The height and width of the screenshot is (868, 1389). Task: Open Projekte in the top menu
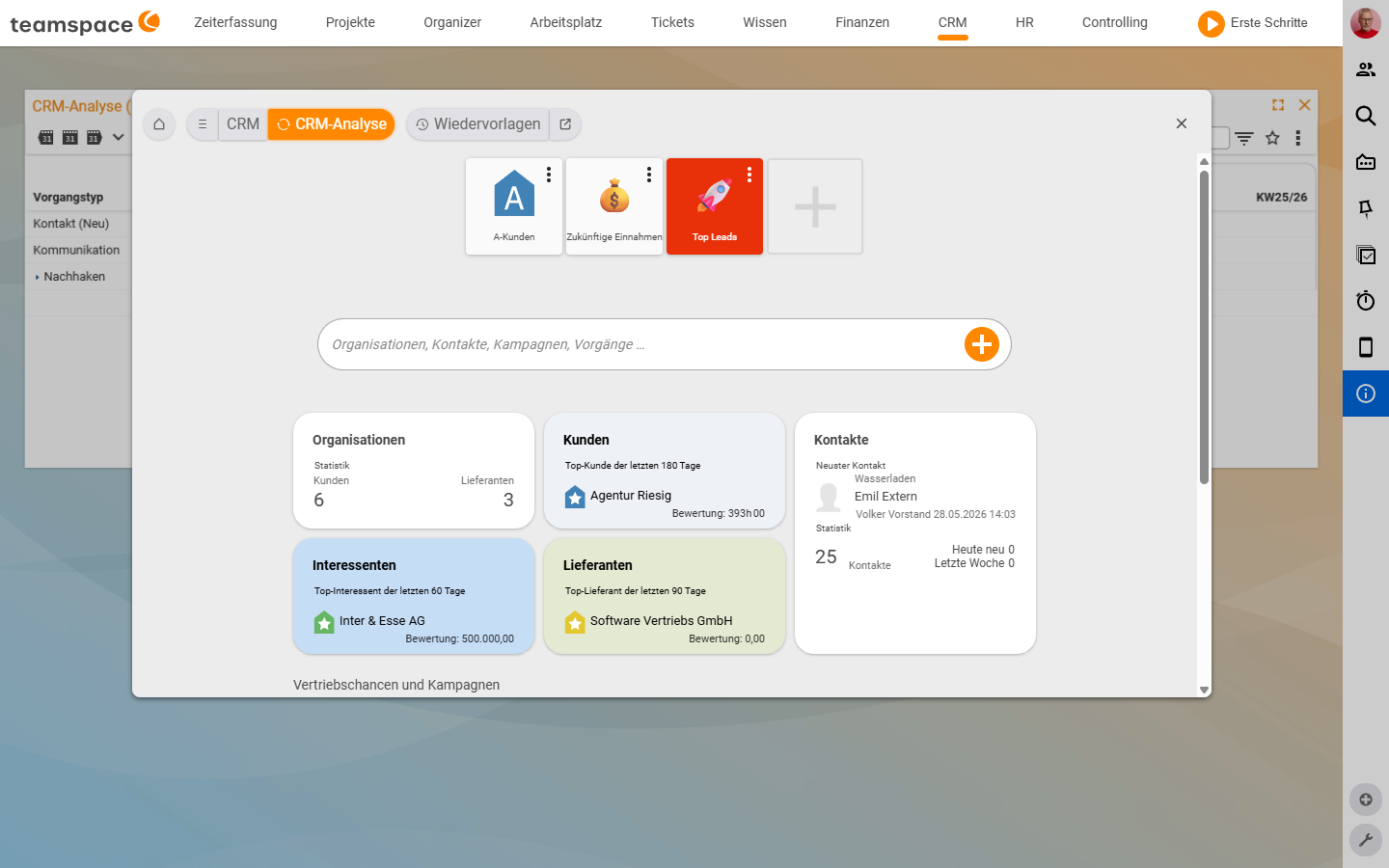click(350, 22)
